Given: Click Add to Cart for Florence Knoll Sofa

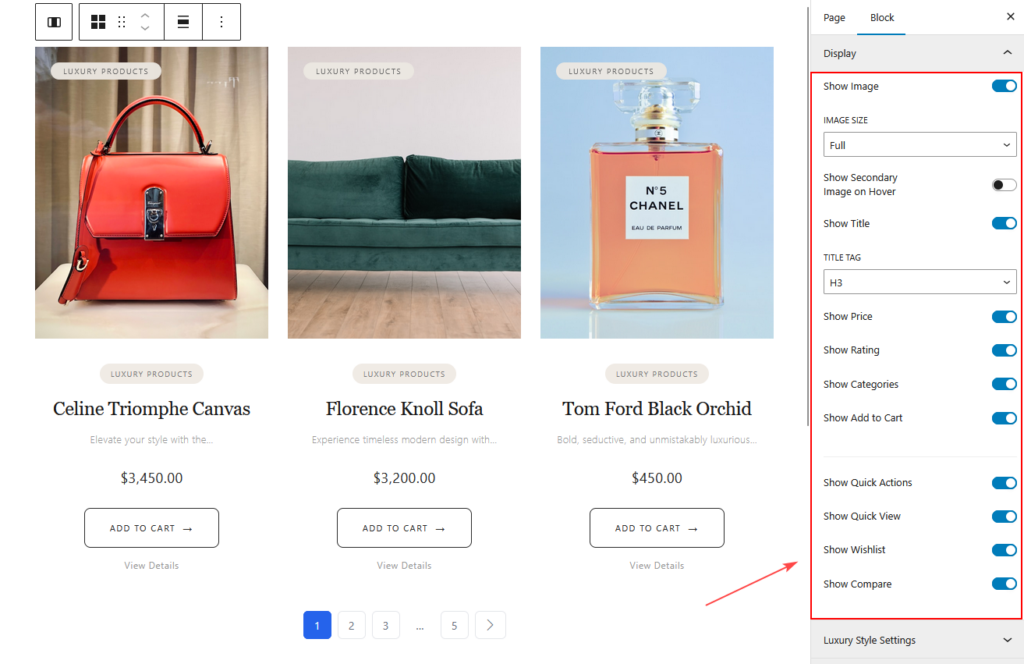Looking at the screenshot, I should click(x=404, y=528).
